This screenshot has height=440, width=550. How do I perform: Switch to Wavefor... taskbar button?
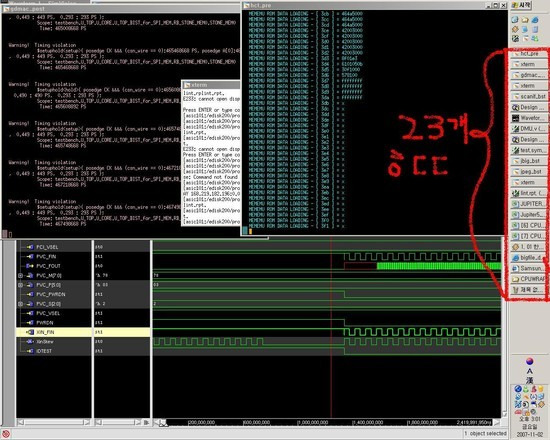point(529,118)
